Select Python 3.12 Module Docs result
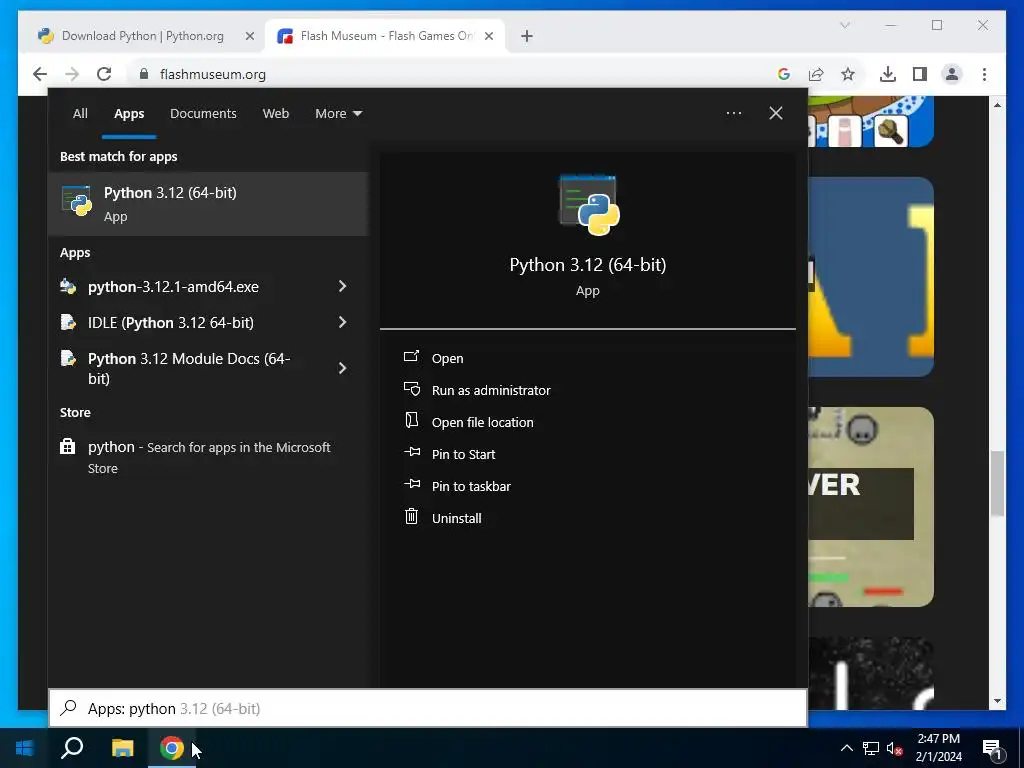 click(189, 368)
